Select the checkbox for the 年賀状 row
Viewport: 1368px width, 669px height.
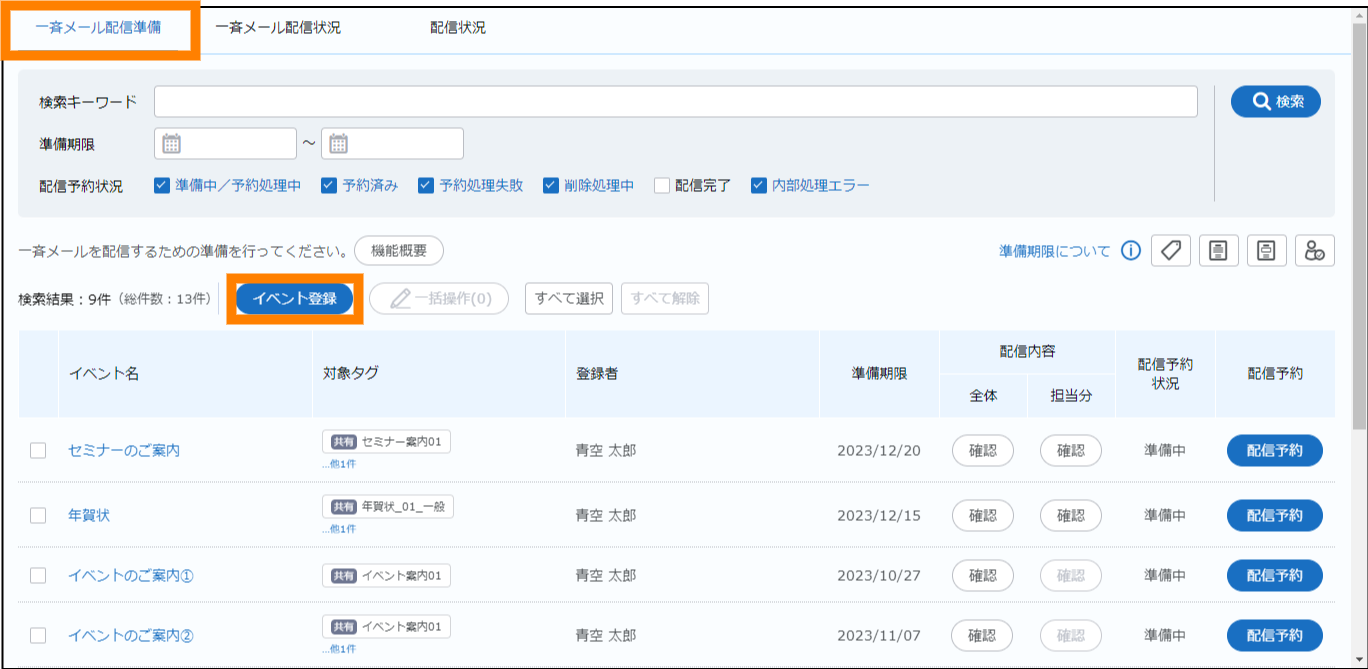[38, 516]
